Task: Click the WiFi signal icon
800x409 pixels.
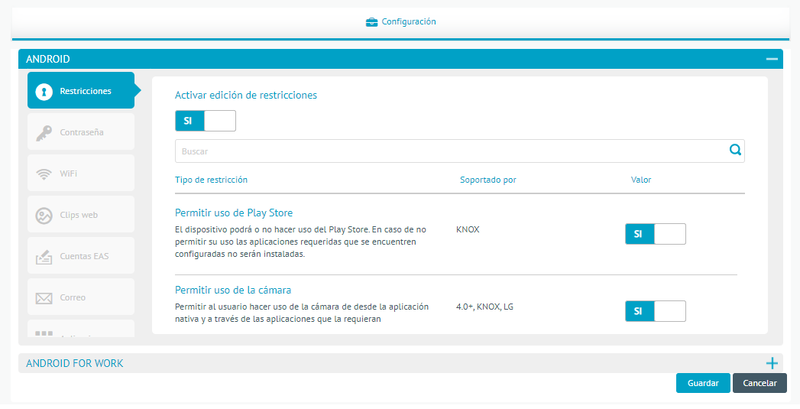Action: (44, 174)
